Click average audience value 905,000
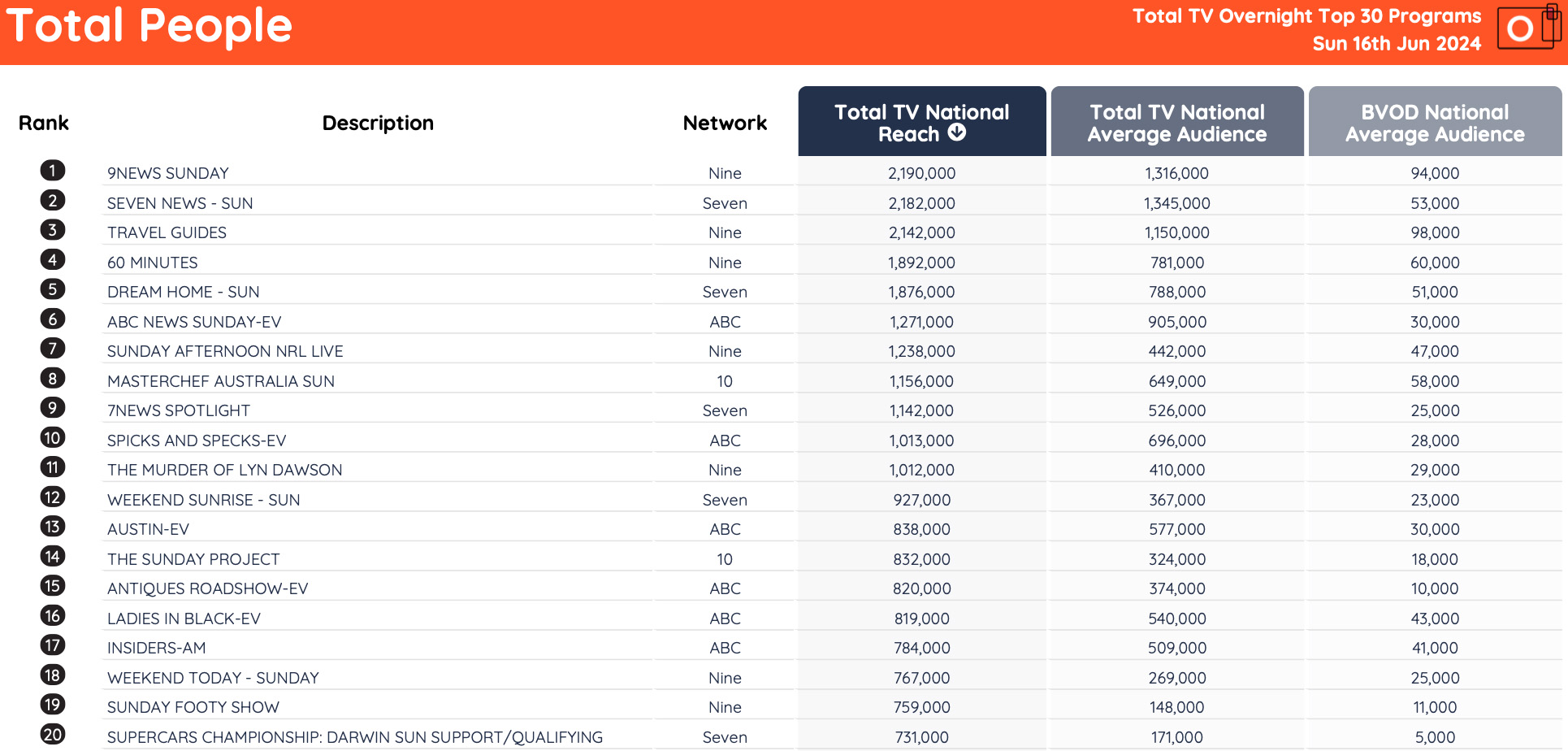 click(1177, 322)
